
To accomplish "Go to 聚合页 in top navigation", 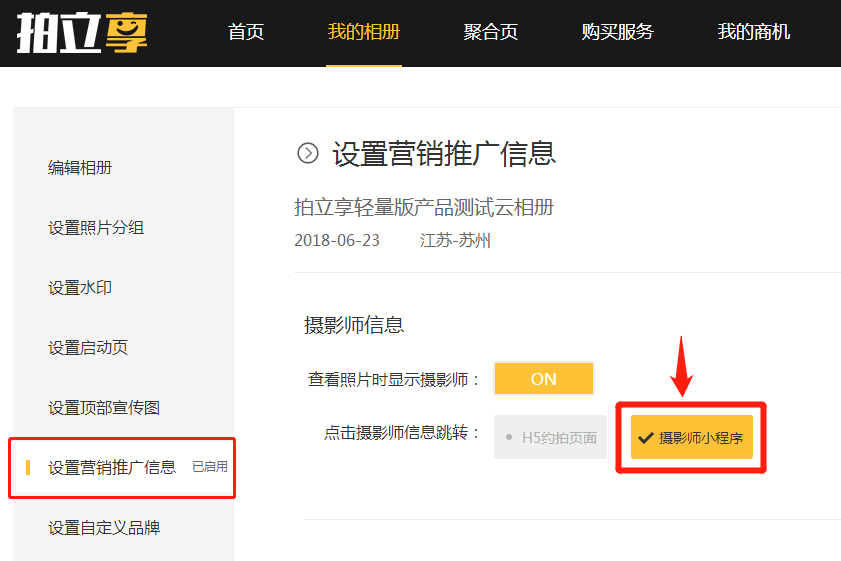I will (x=491, y=32).
